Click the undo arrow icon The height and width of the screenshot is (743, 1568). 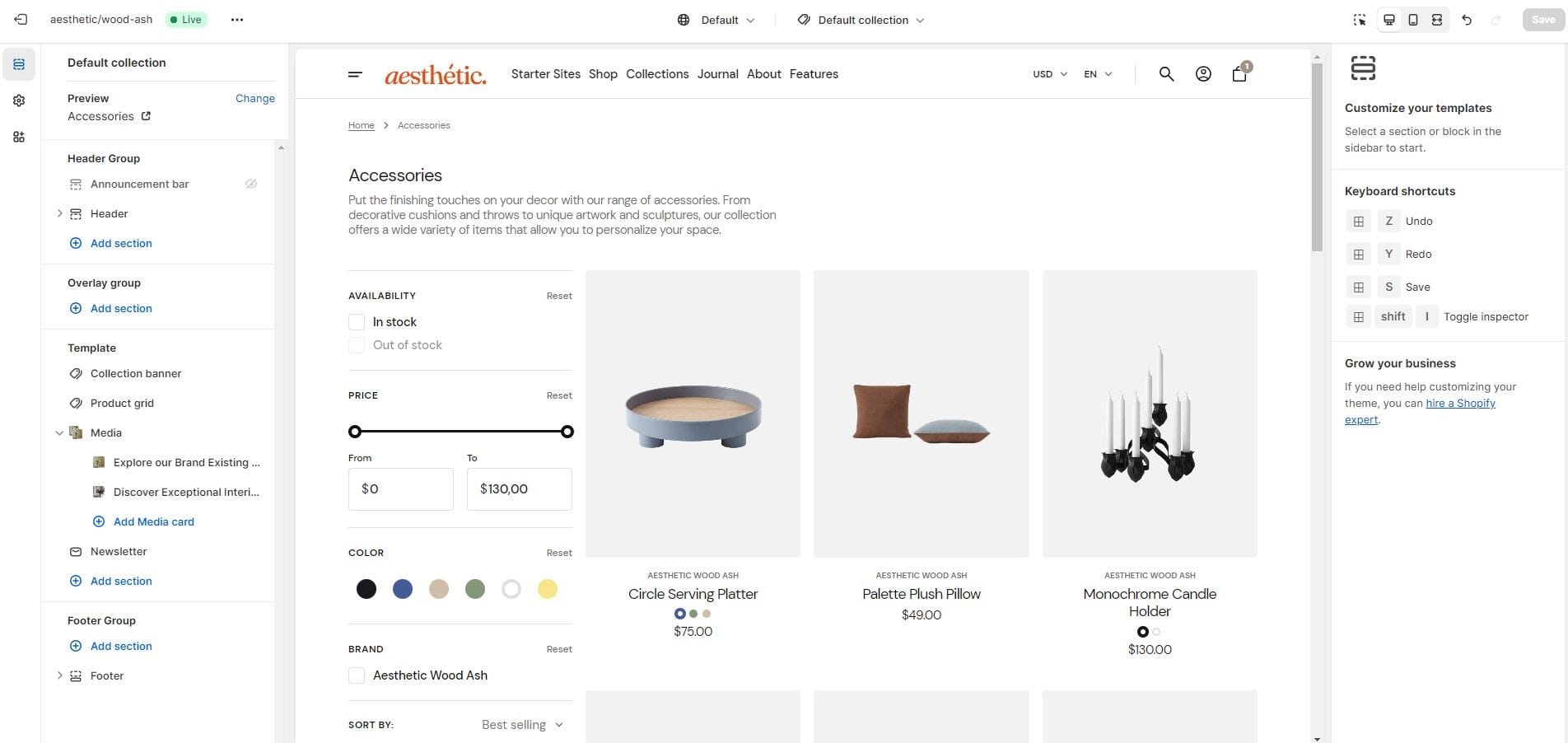click(1467, 20)
